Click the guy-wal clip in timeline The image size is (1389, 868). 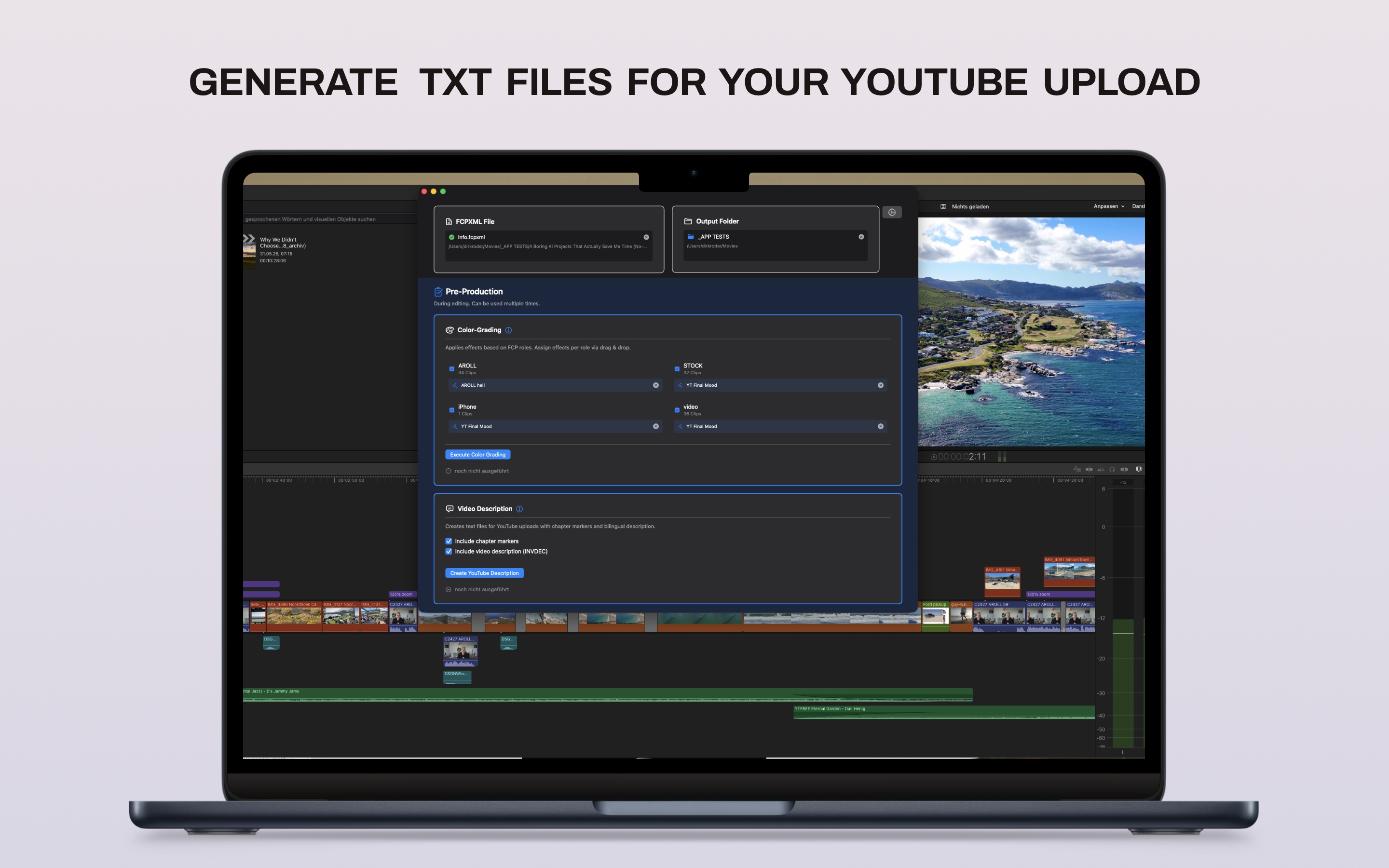point(961,617)
